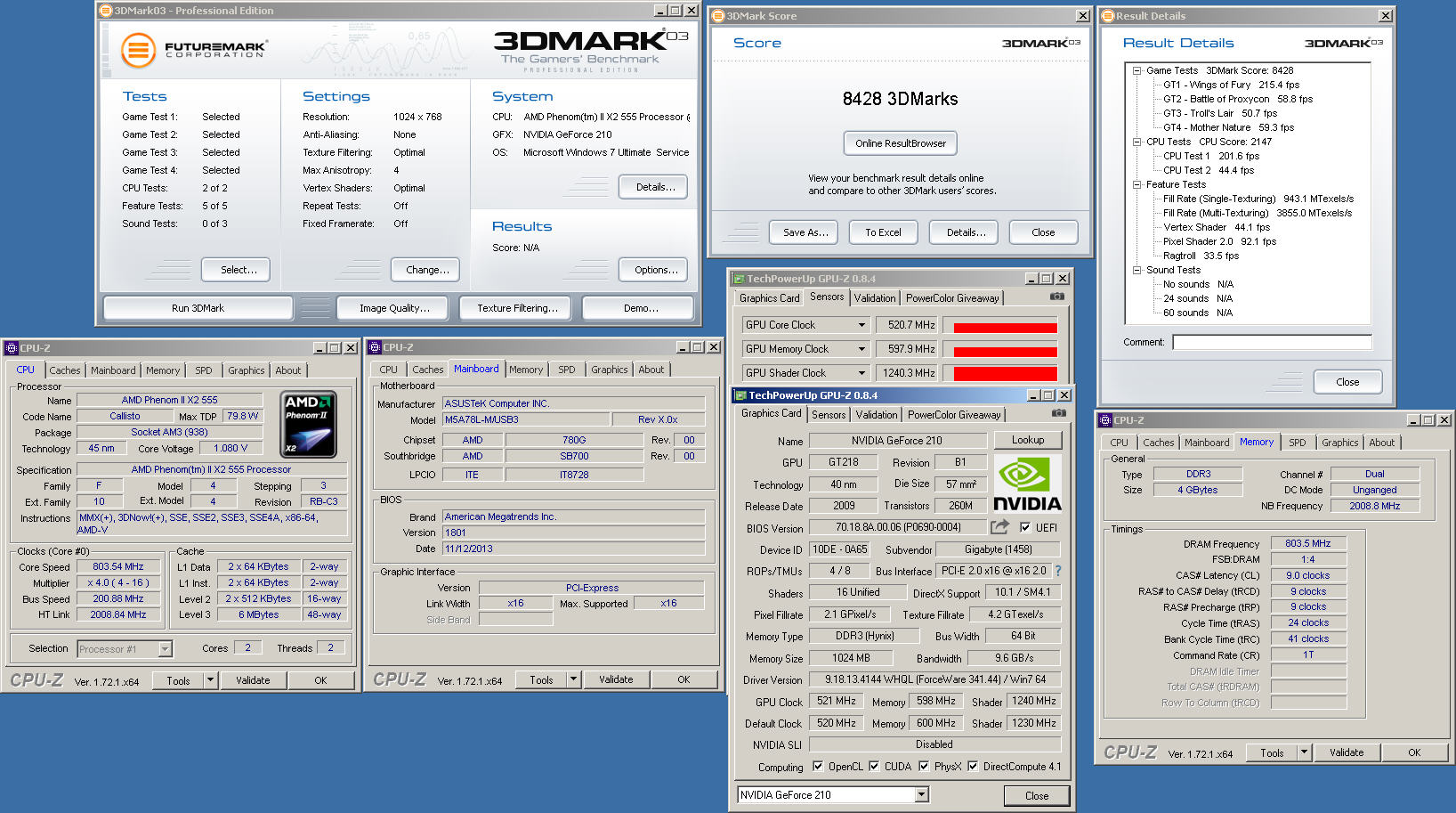Viewport: 1456px width, 813px height.
Task: Click Image Quality... button
Action: pos(394,308)
